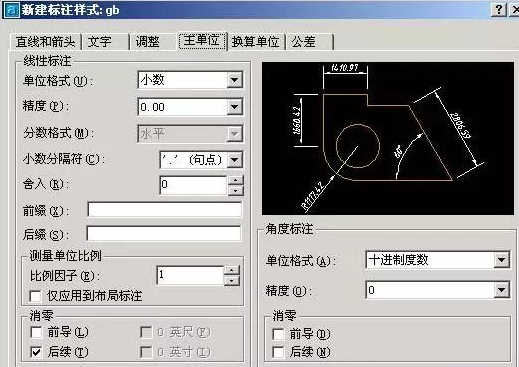519x367 pixels.
Task: Click the 舍入(R) input field
Action: 194,185
